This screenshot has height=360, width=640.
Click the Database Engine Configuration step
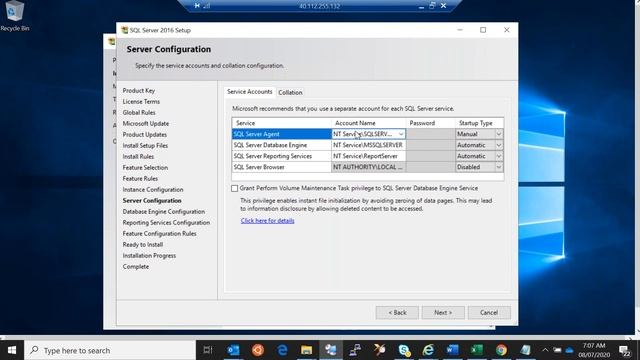[x=164, y=212]
